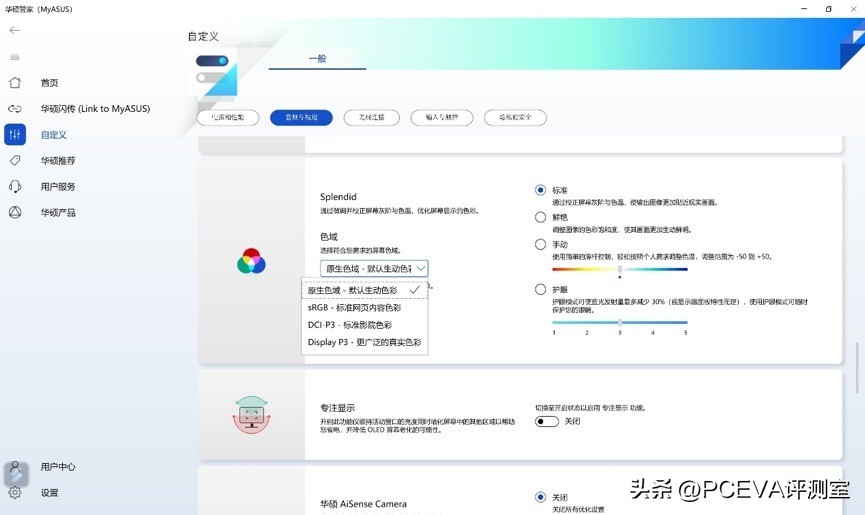The height and width of the screenshot is (515, 865).
Task: Open the 音频与视频 category pill
Action: tap(301, 117)
